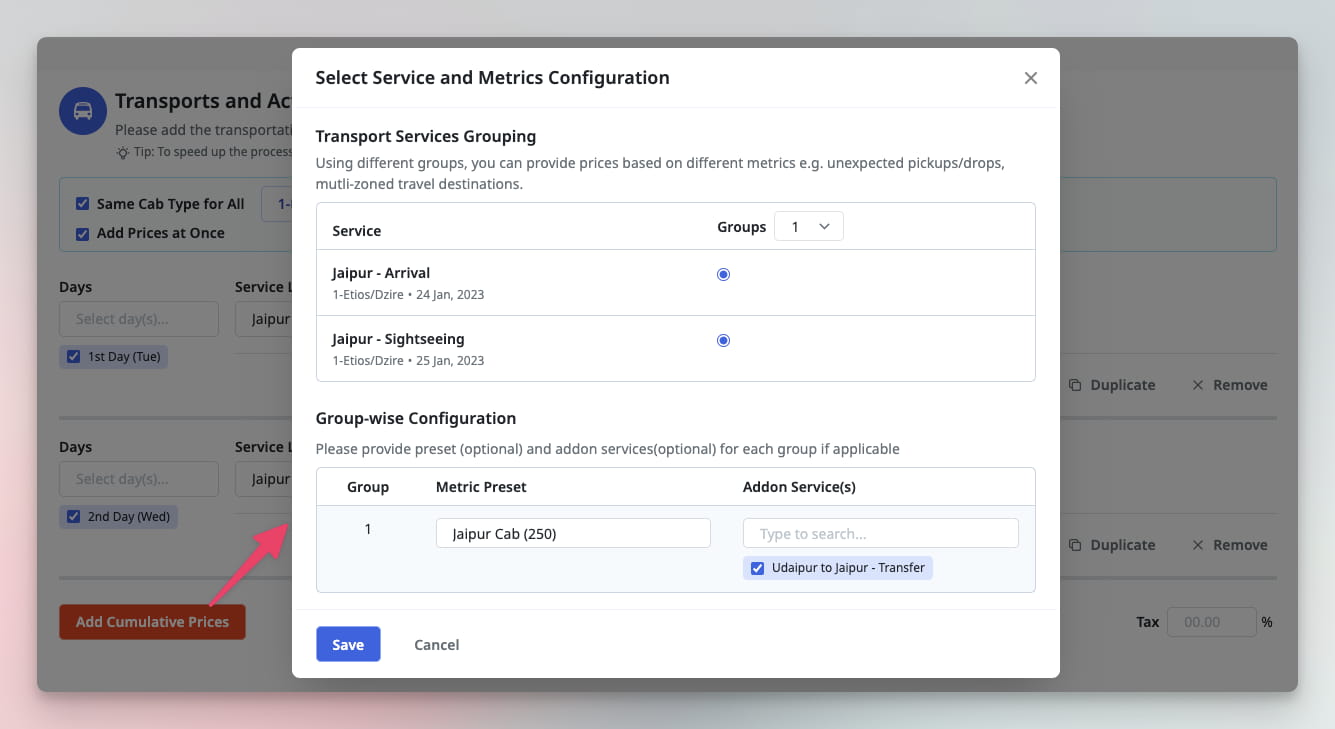
Task: Select the radio button for Jaipur - Sightseeing
Action: click(x=723, y=340)
